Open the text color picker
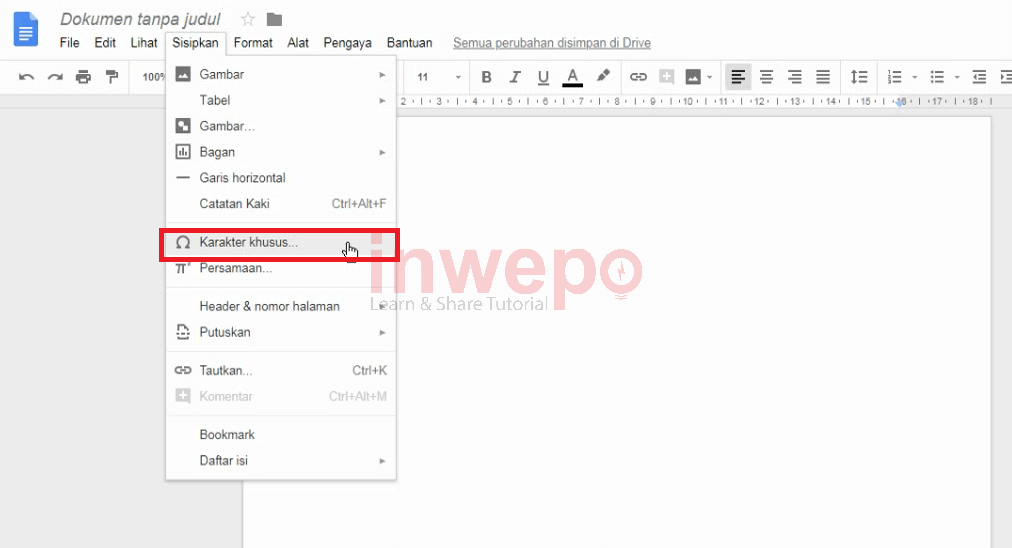The height and width of the screenshot is (548, 1012). pyautogui.click(x=572, y=77)
